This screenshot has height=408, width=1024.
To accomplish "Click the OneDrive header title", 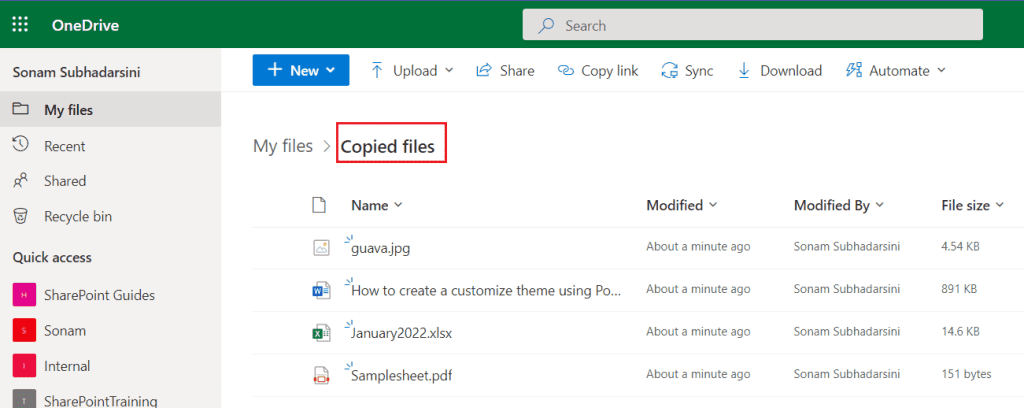I will pyautogui.click(x=85, y=26).
